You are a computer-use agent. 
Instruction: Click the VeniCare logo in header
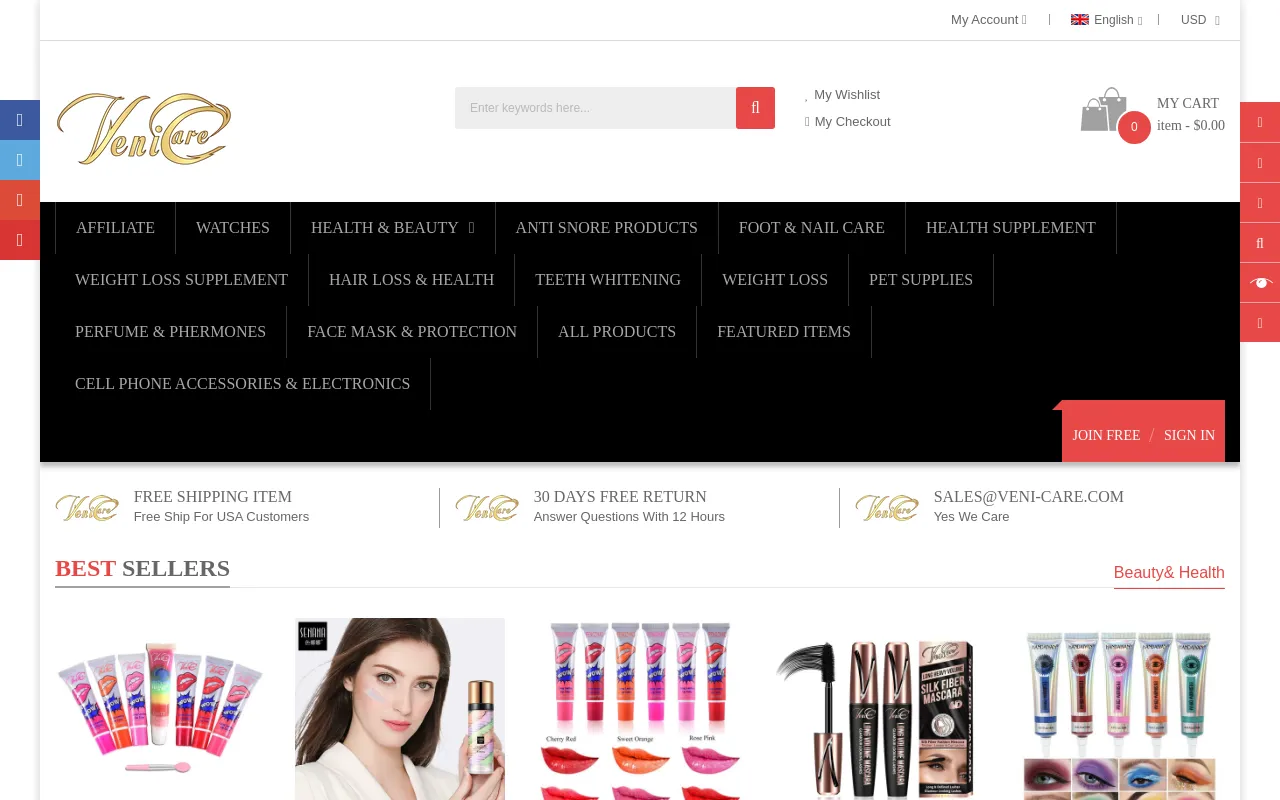(x=144, y=128)
